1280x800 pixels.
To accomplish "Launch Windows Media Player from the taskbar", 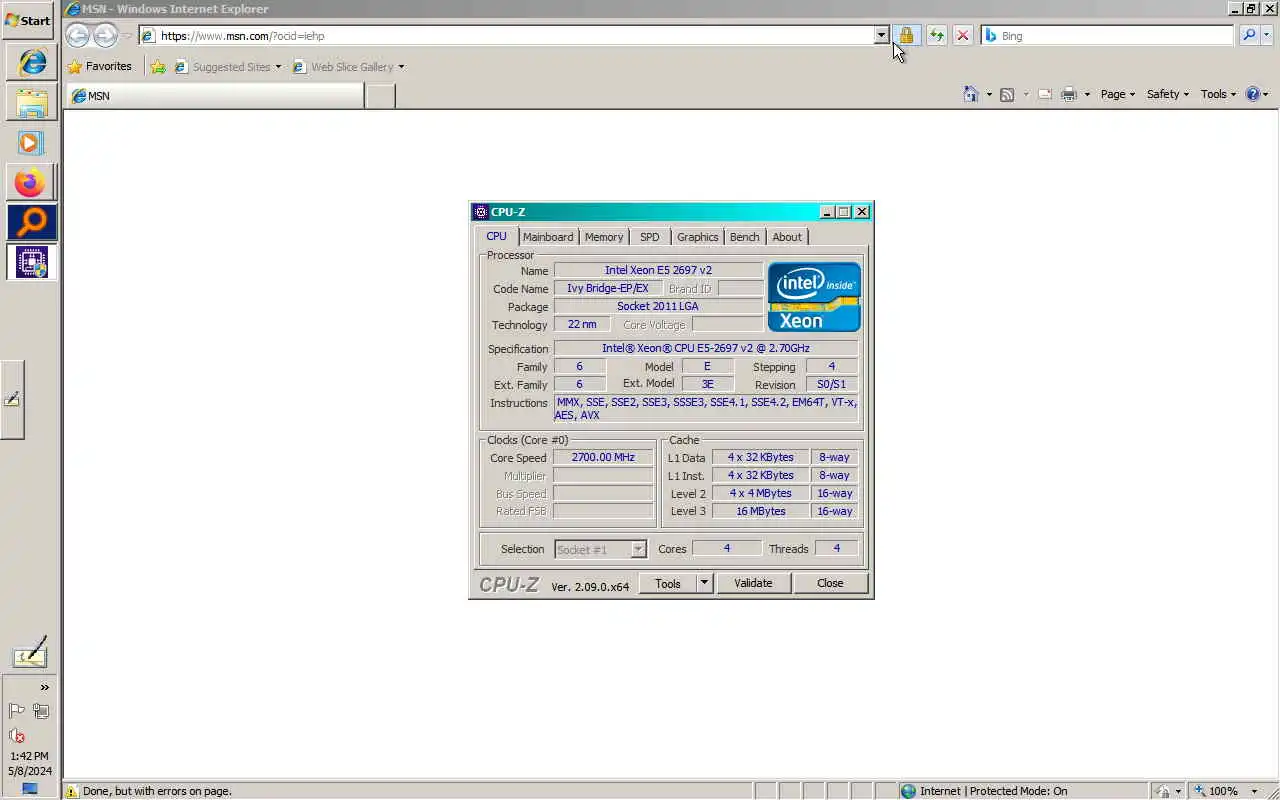I will click(31, 142).
